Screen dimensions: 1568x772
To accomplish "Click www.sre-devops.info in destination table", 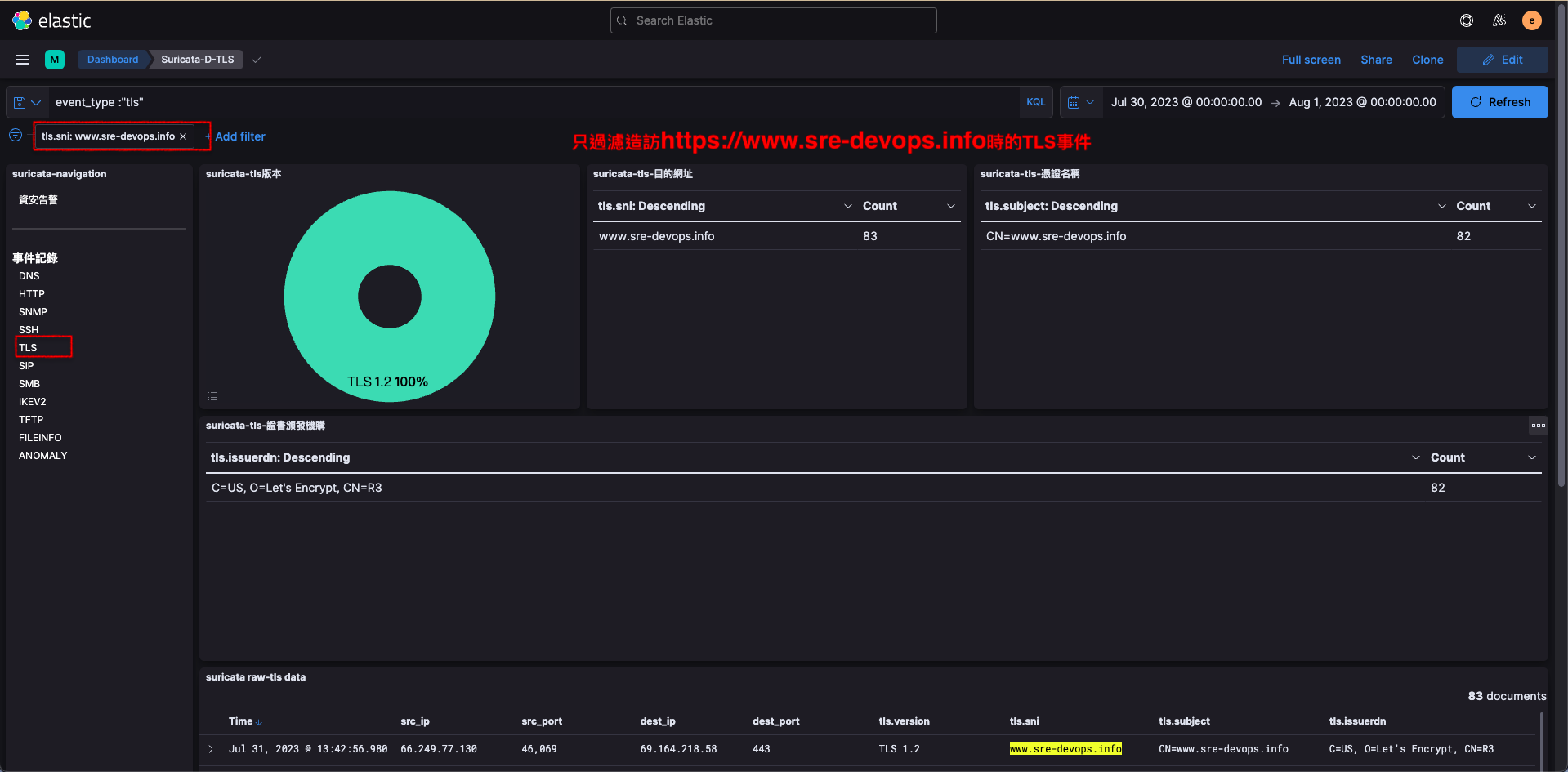I will 657,236.
